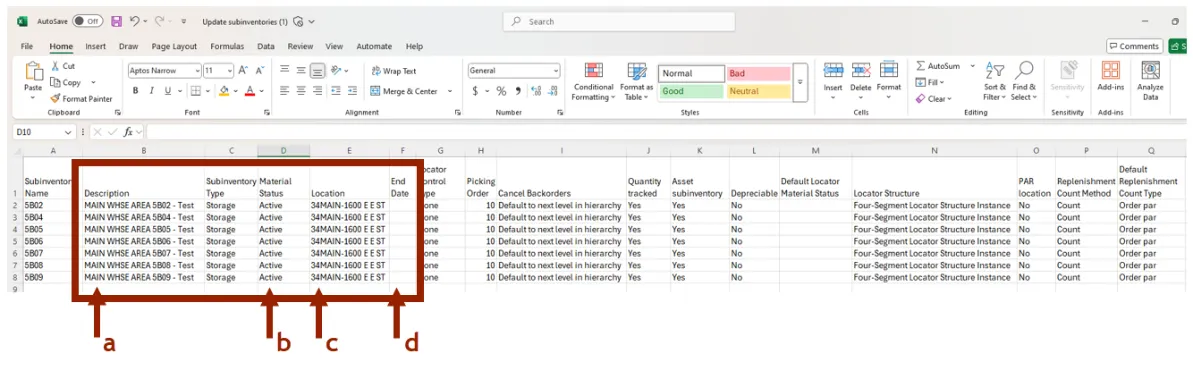Activate the Format Painter
The width and height of the screenshot is (1193, 387).
[81, 98]
